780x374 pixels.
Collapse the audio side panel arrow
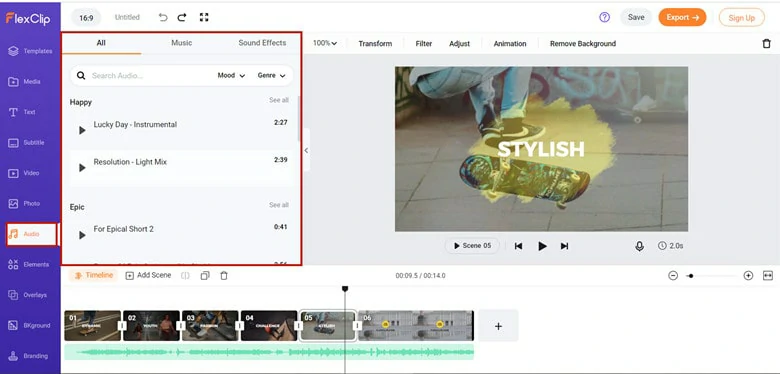click(306, 150)
